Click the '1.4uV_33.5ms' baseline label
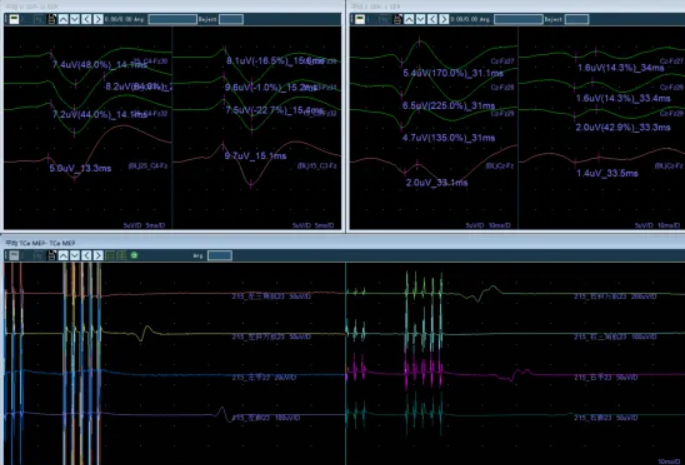 click(607, 174)
